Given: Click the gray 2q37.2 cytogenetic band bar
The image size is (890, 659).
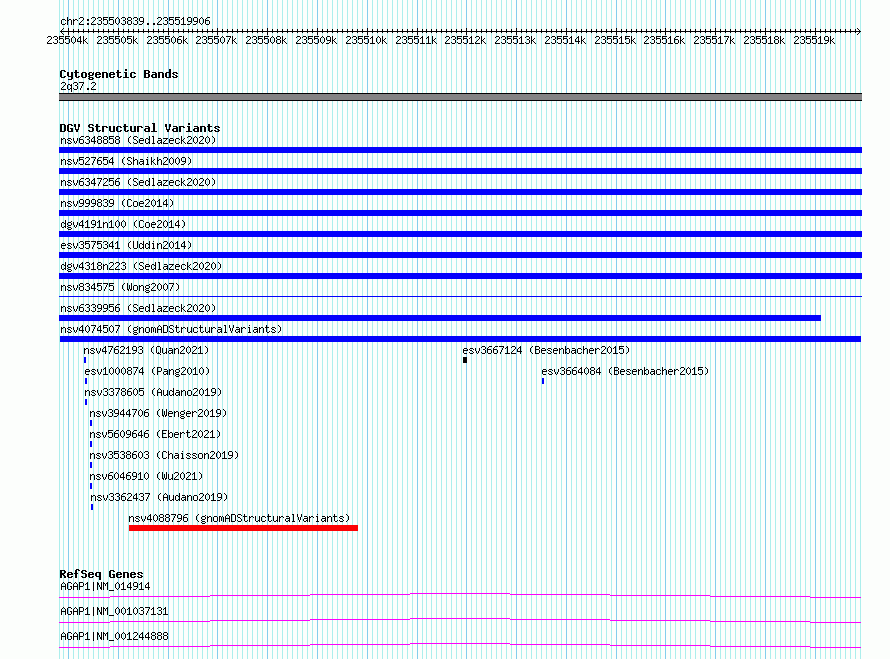Looking at the screenshot, I should tap(460, 97).
